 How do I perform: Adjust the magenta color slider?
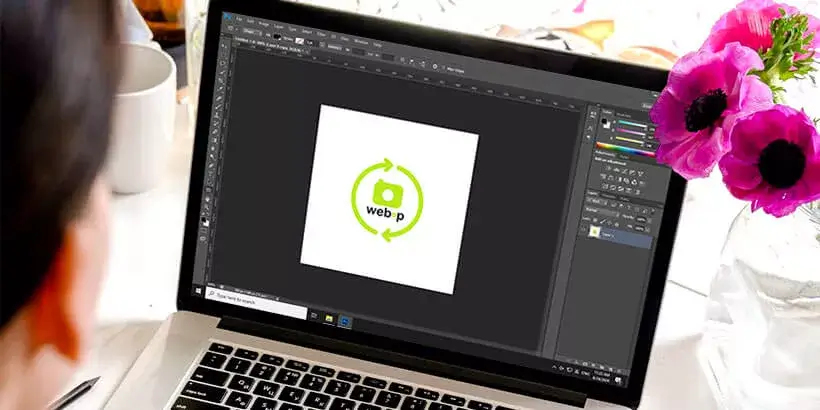(x=630, y=131)
